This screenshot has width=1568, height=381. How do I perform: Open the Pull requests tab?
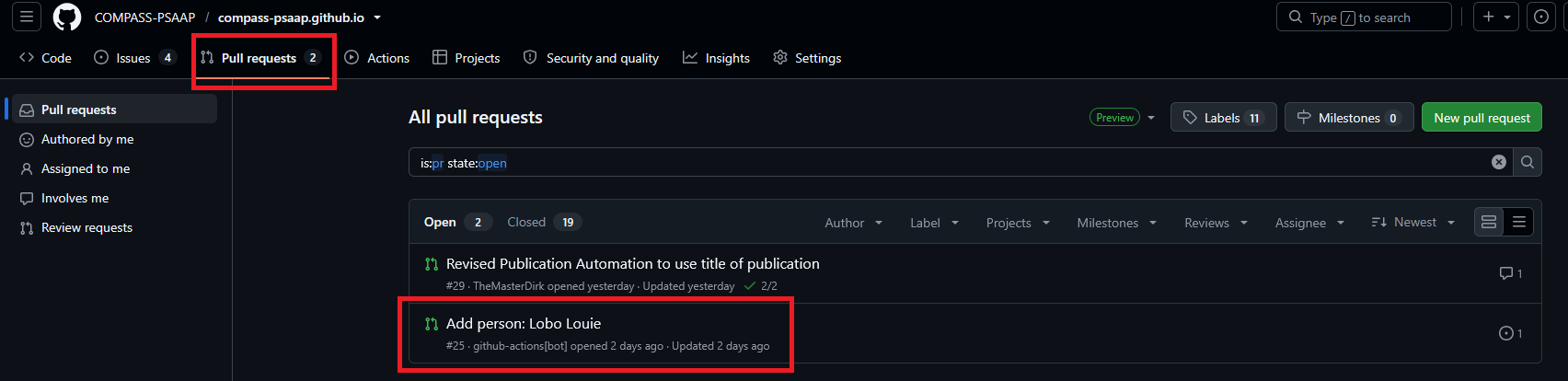point(260,57)
